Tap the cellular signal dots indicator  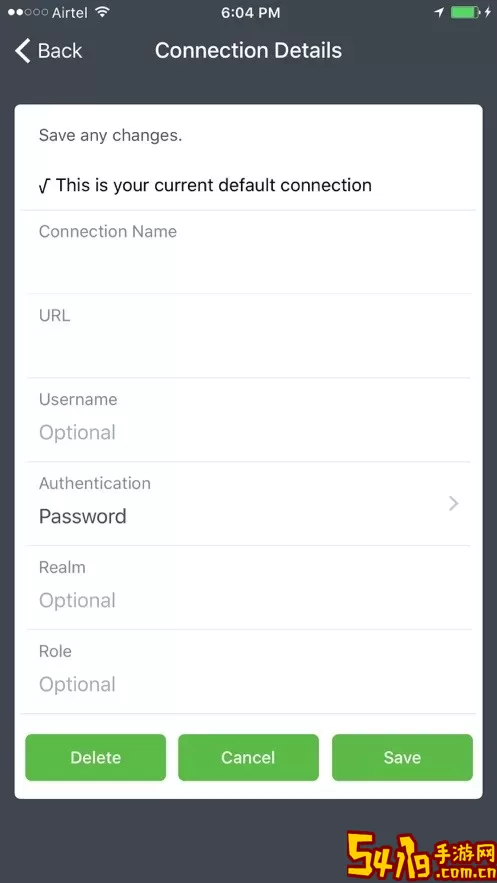click(x=28, y=12)
